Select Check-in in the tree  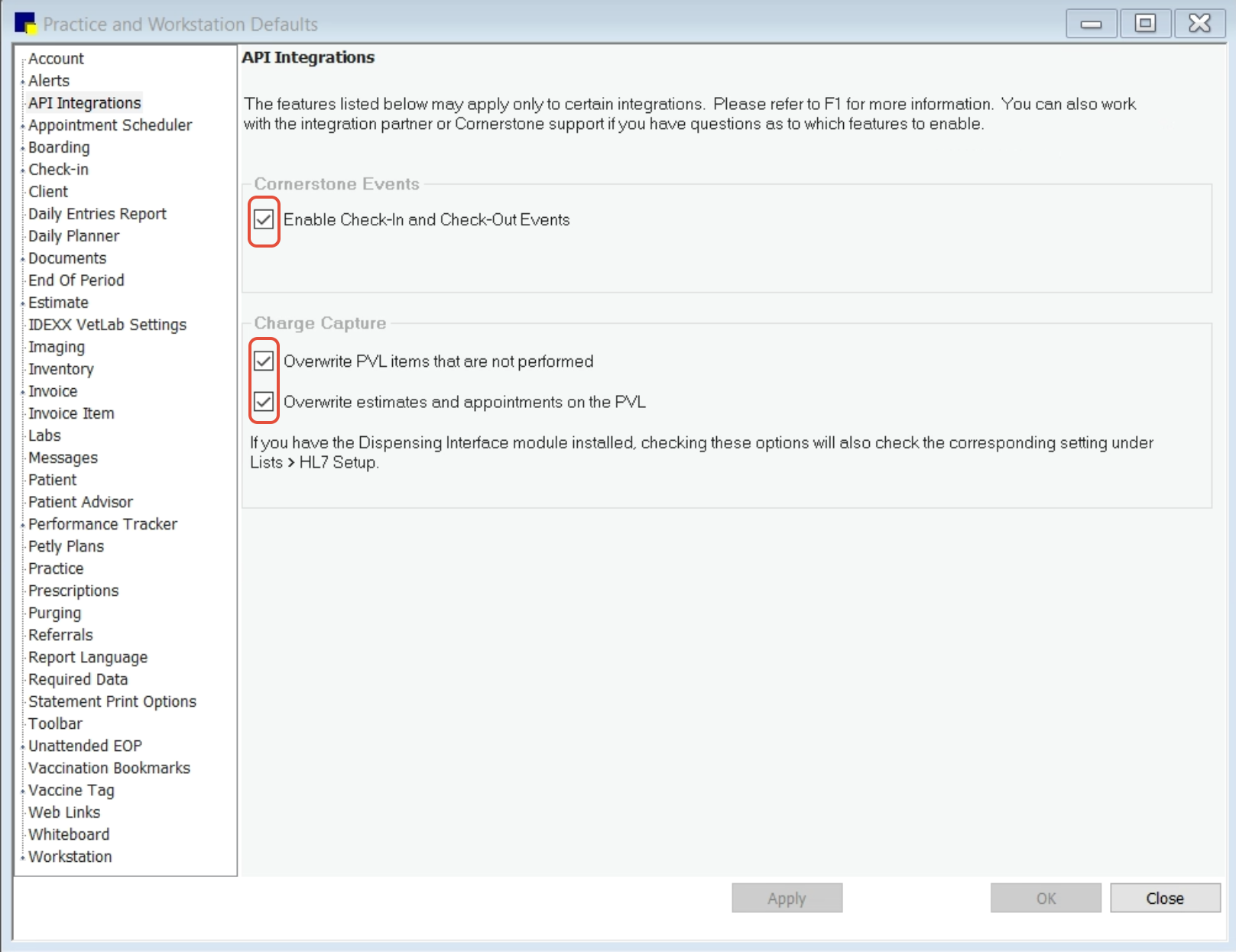[58, 170]
